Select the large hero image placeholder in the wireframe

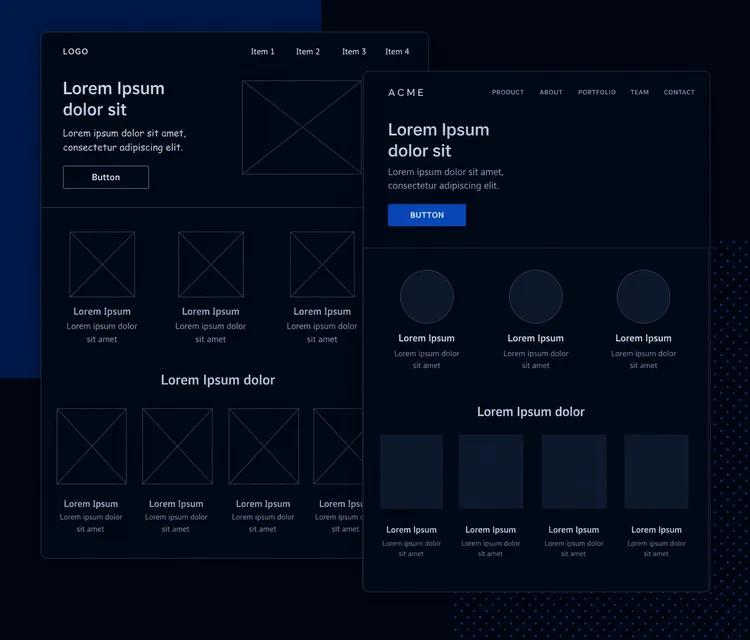(x=302, y=127)
